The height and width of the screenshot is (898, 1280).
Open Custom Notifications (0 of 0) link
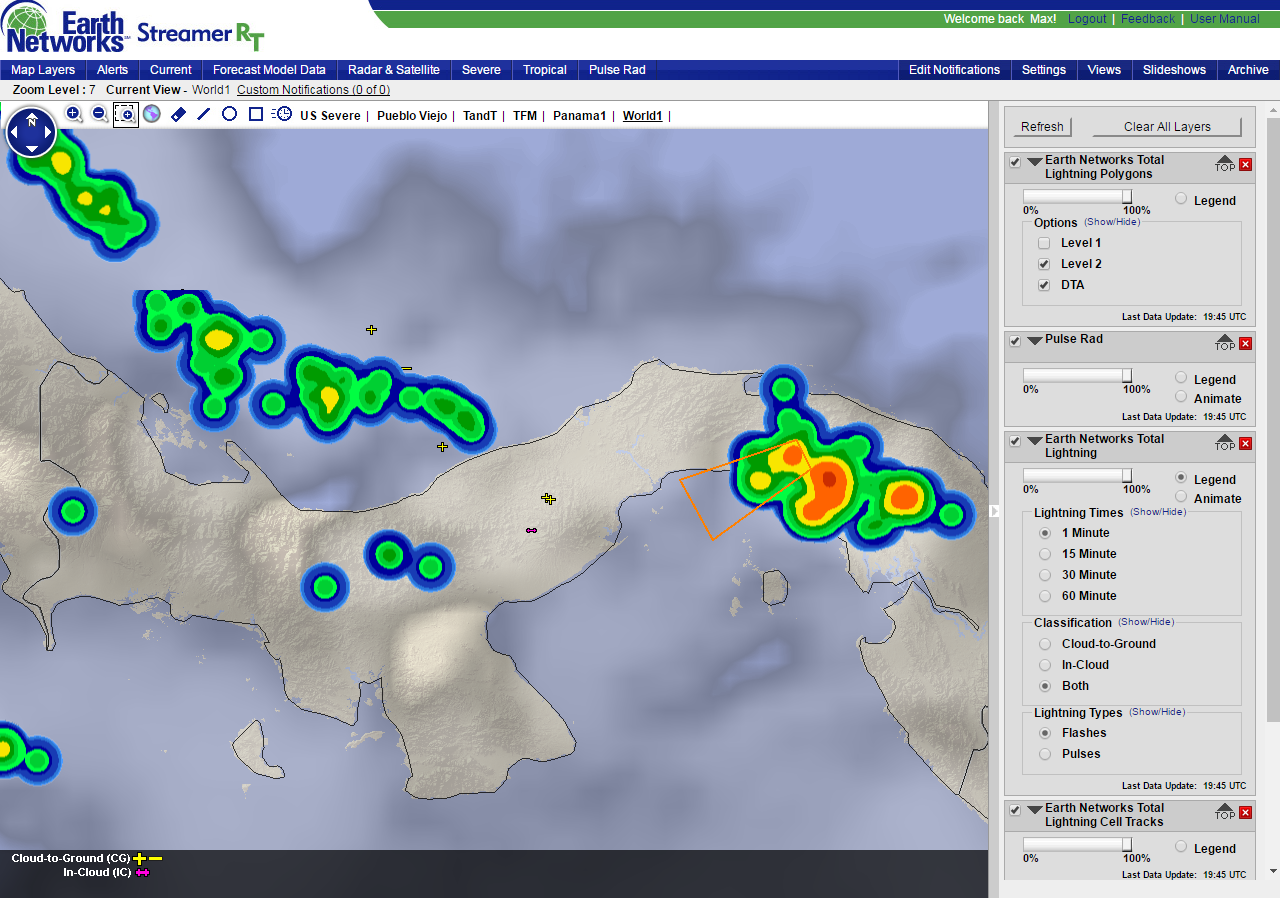coord(313,90)
